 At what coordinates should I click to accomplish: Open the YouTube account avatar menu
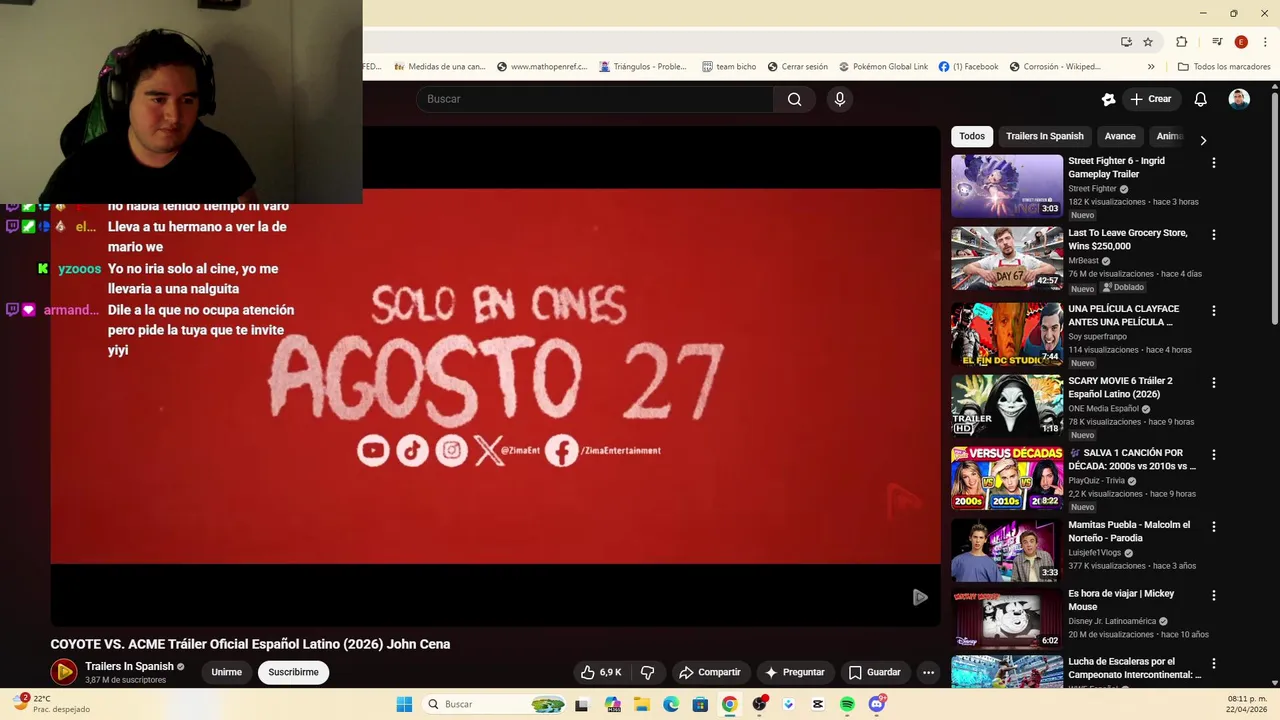pyautogui.click(x=1239, y=99)
